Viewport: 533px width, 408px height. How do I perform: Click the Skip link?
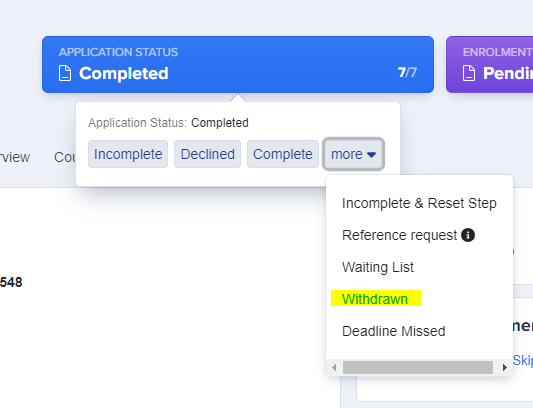pos(523,360)
